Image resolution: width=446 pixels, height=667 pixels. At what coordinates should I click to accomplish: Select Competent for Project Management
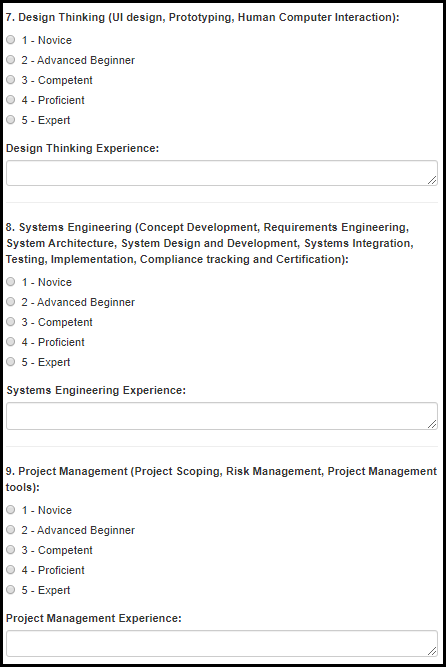pyautogui.click(x=11, y=550)
